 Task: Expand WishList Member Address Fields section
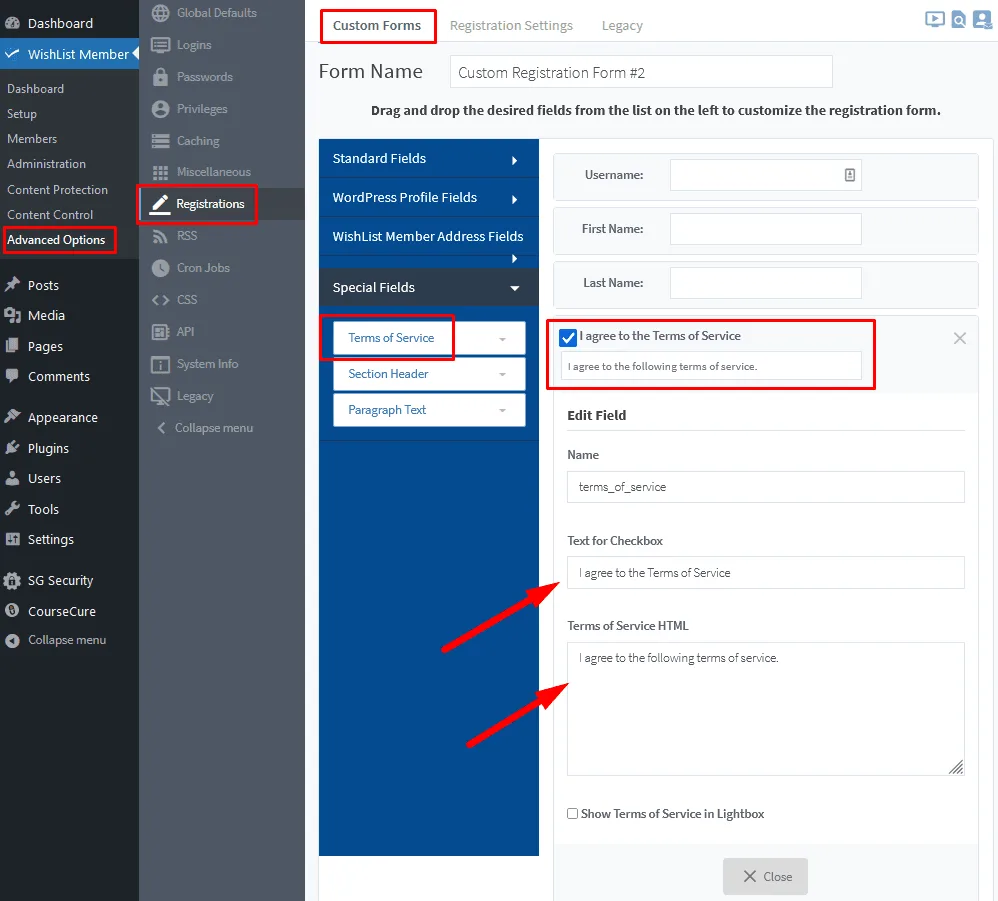[x=428, y=243]
